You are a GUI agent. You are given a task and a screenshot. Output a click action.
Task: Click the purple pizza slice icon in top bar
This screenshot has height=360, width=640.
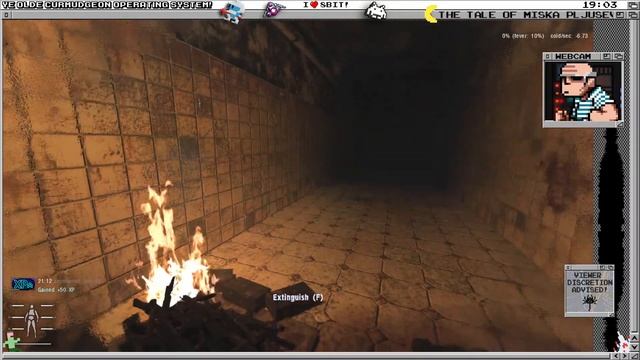[x=274, y=9]
